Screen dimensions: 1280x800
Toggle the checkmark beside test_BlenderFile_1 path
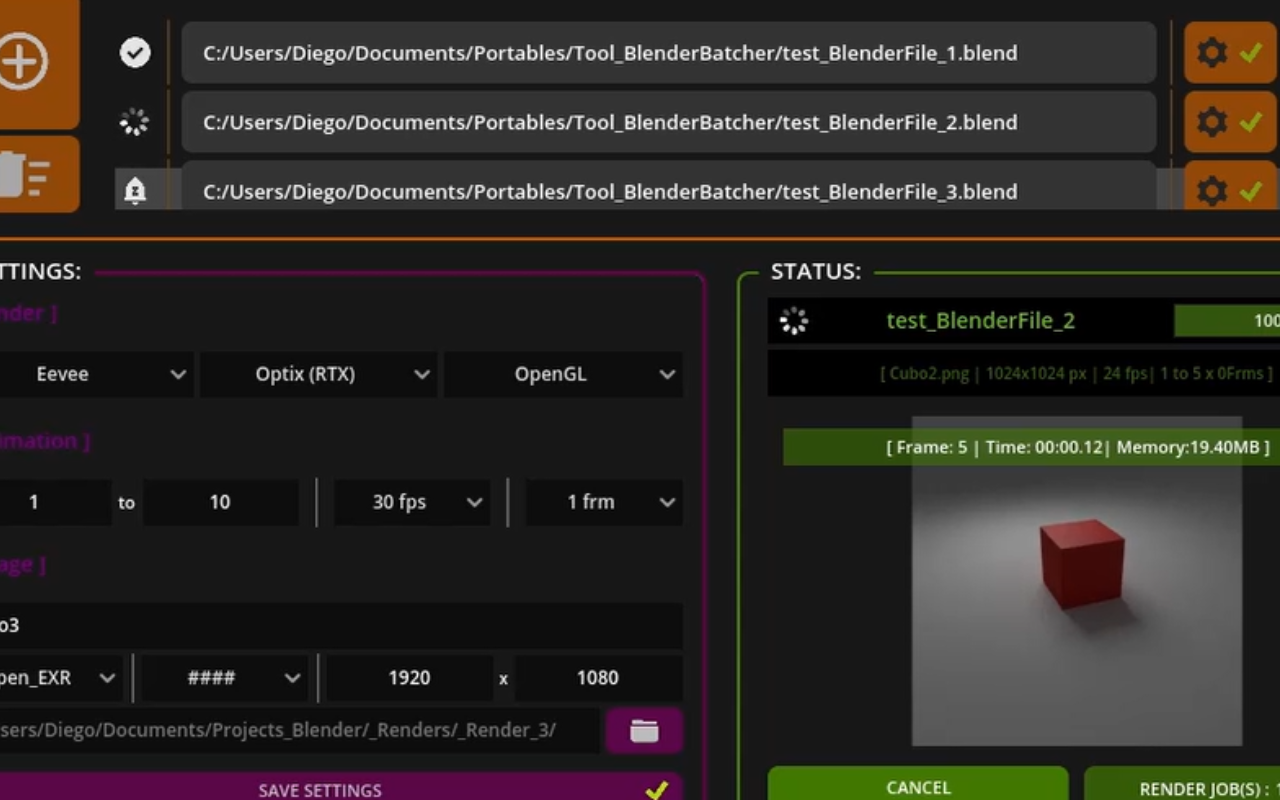pyautogui.click(x=135, y=53)
